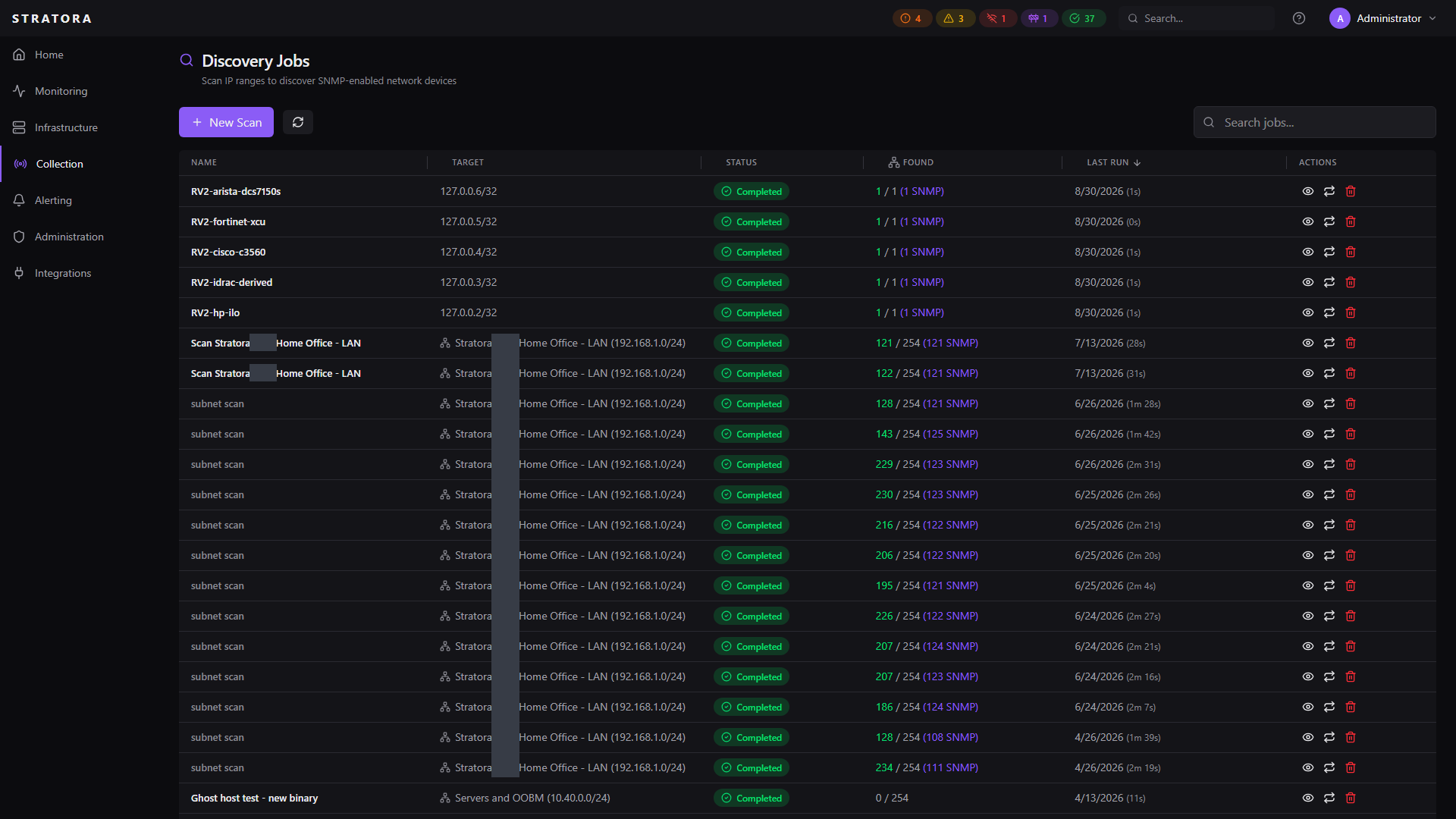Screen dimensions: 1456x819
Task: Go to Infrastructure in the sidebar
Action: [x=66, y=127]
